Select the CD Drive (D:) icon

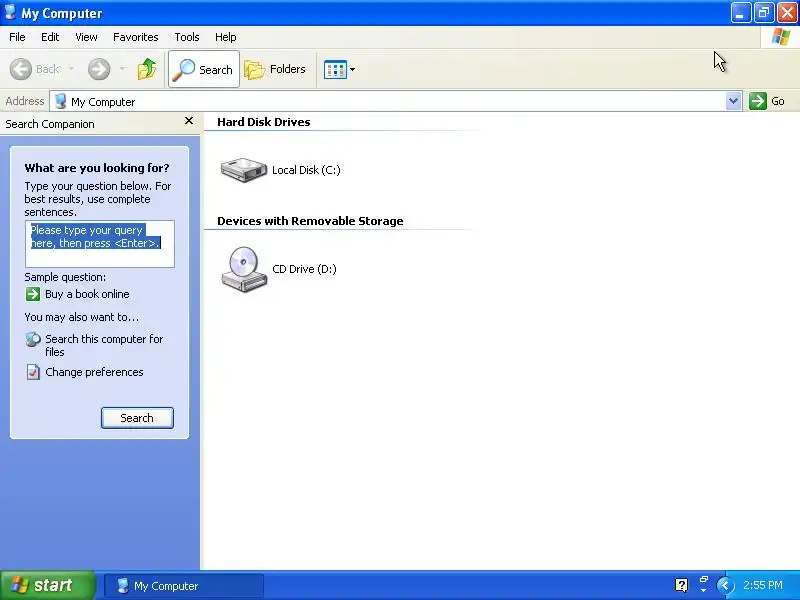click(x=243, y=269)
